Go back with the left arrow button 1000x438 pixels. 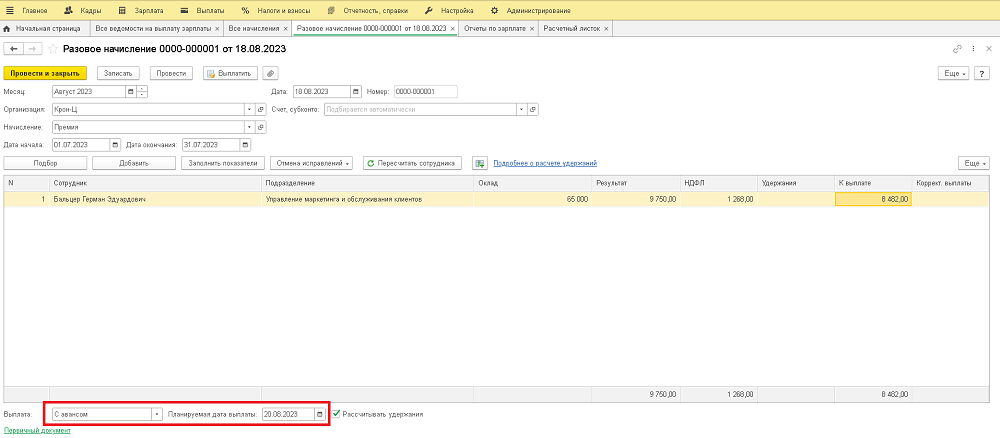coord(14,49)
